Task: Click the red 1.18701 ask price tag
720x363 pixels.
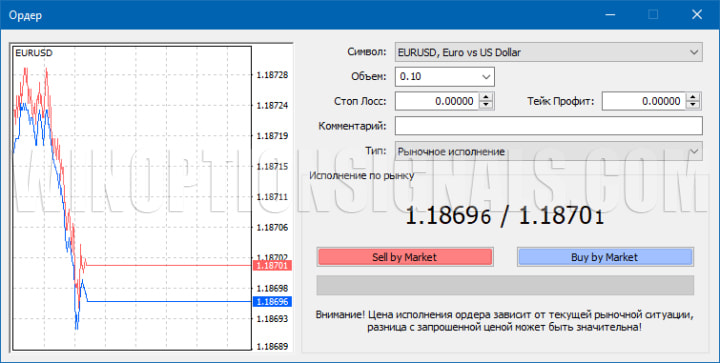Action: 272,265
